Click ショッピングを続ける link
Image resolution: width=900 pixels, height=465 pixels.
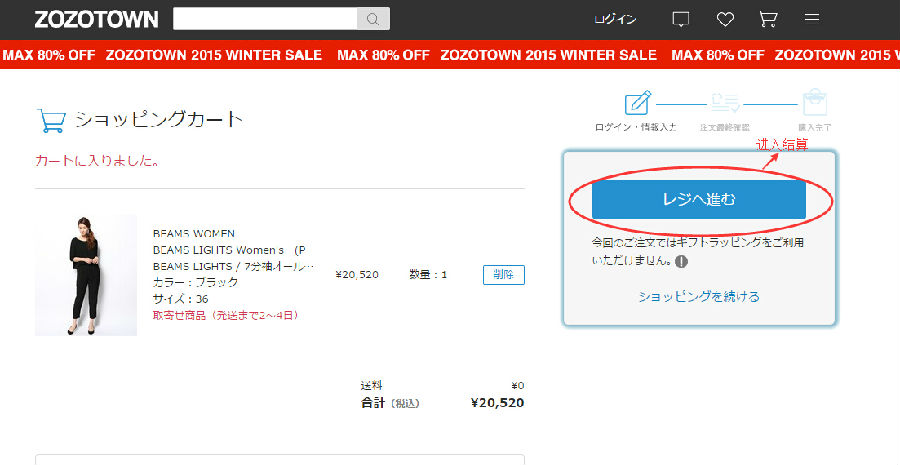coord(699,296)
